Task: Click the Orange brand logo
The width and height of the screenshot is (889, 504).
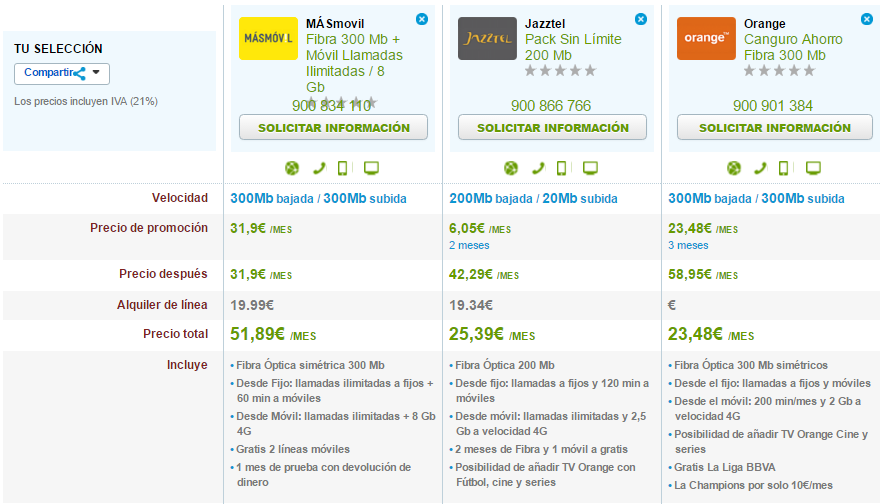Action: pos(706,39)
